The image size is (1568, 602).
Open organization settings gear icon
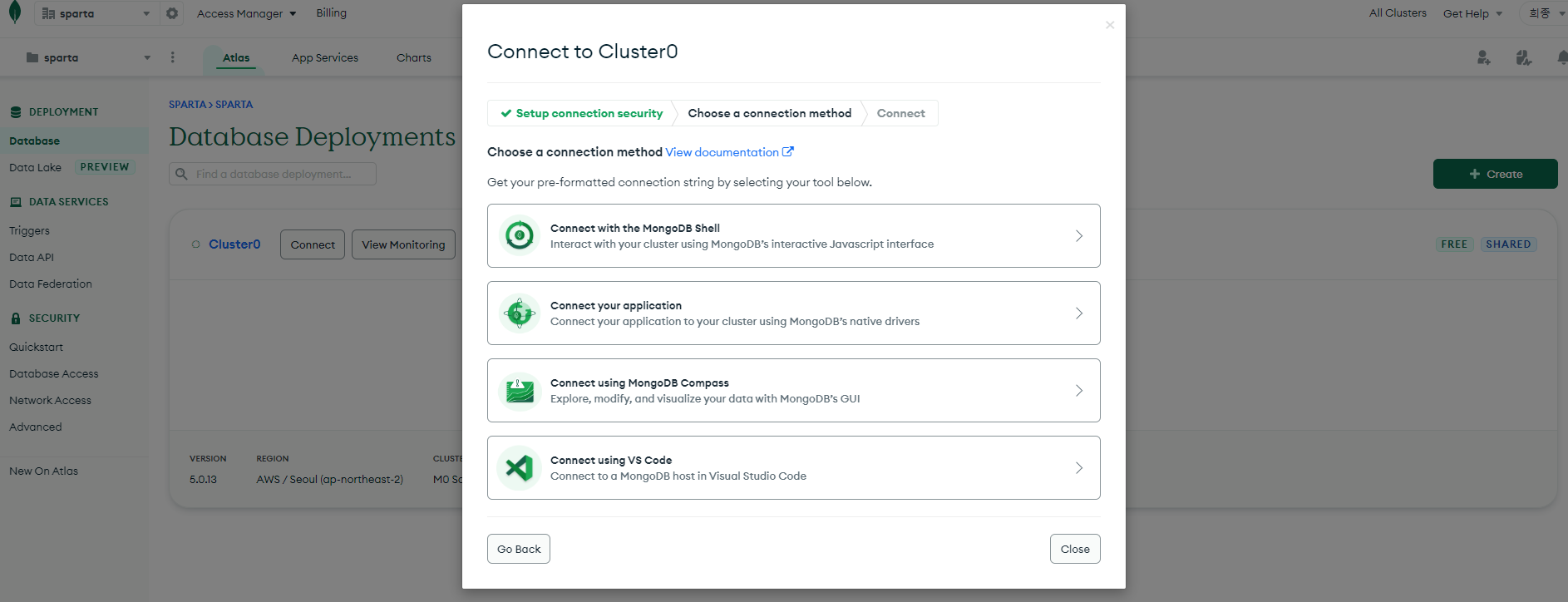pos(172,13)
